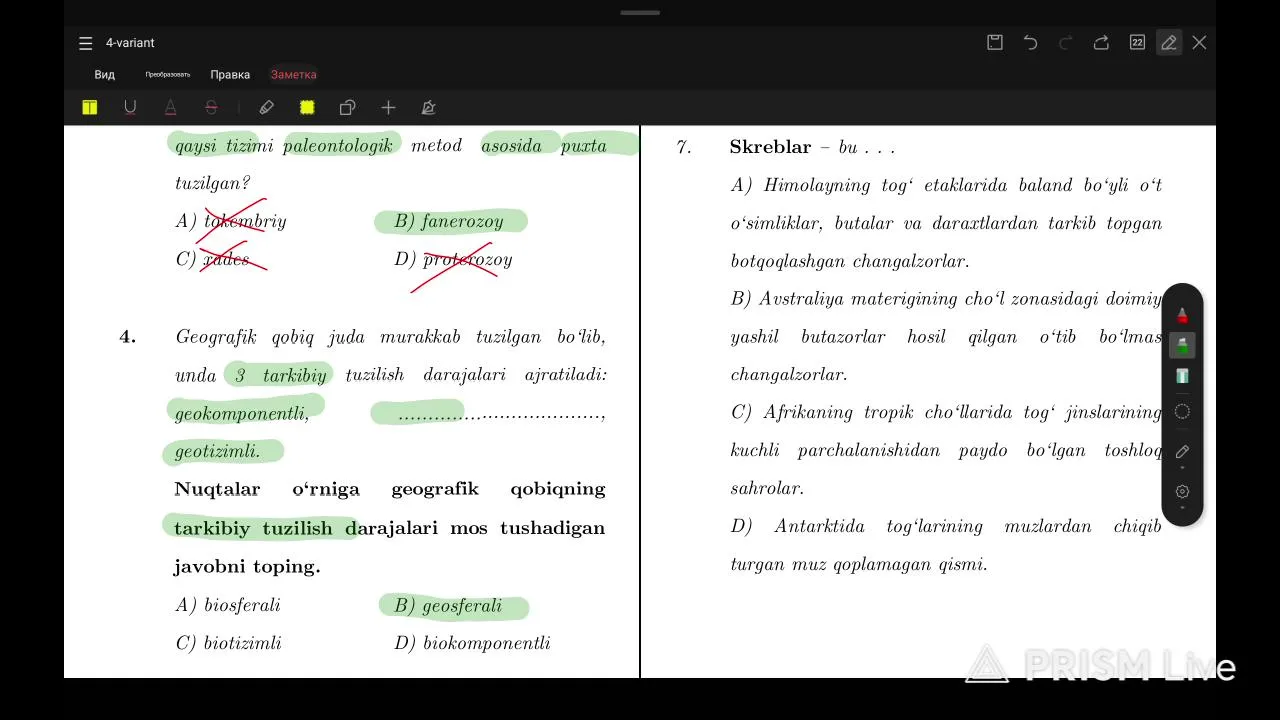The image size is (1280, 720).
Task: Select the strikethrough annotation tool
Action: pos(211,108)
